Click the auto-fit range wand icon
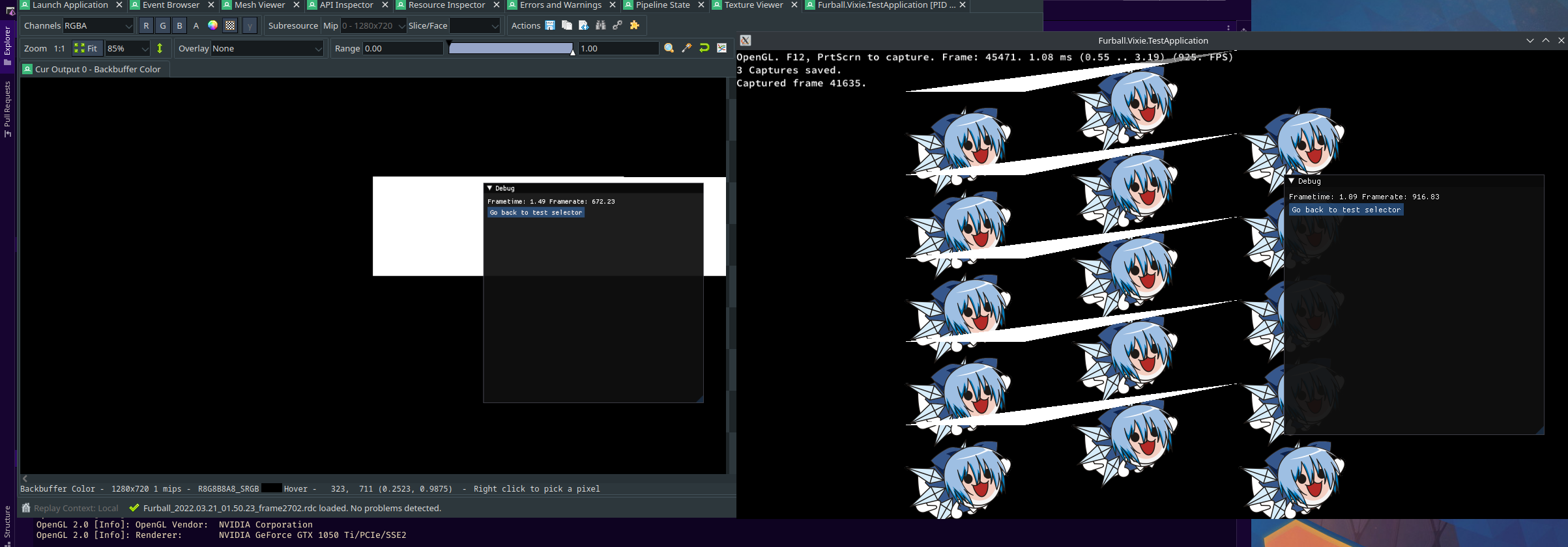1568x547 pixels. tap(686, 48)
